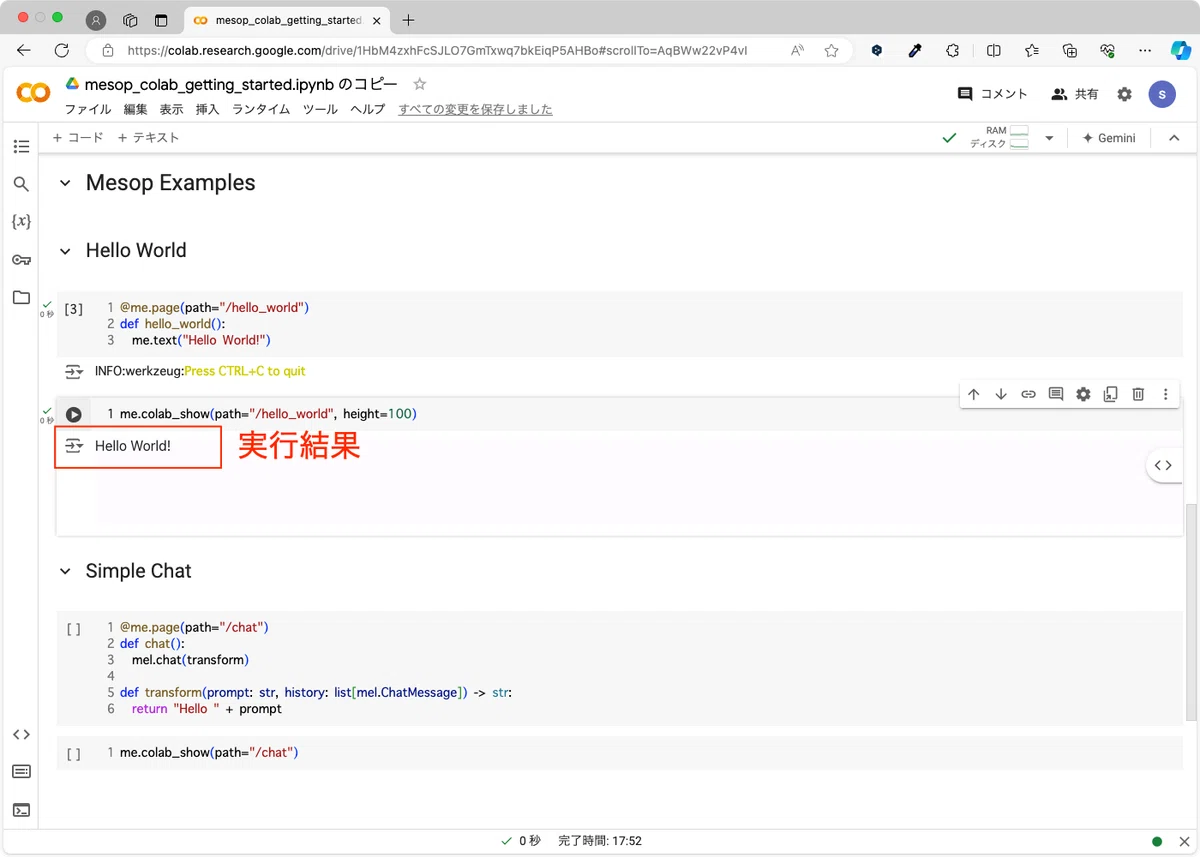Click the すべての変更を保存しました link
The width and height of the screenshot is (1200, 857).
pos(475,109)
